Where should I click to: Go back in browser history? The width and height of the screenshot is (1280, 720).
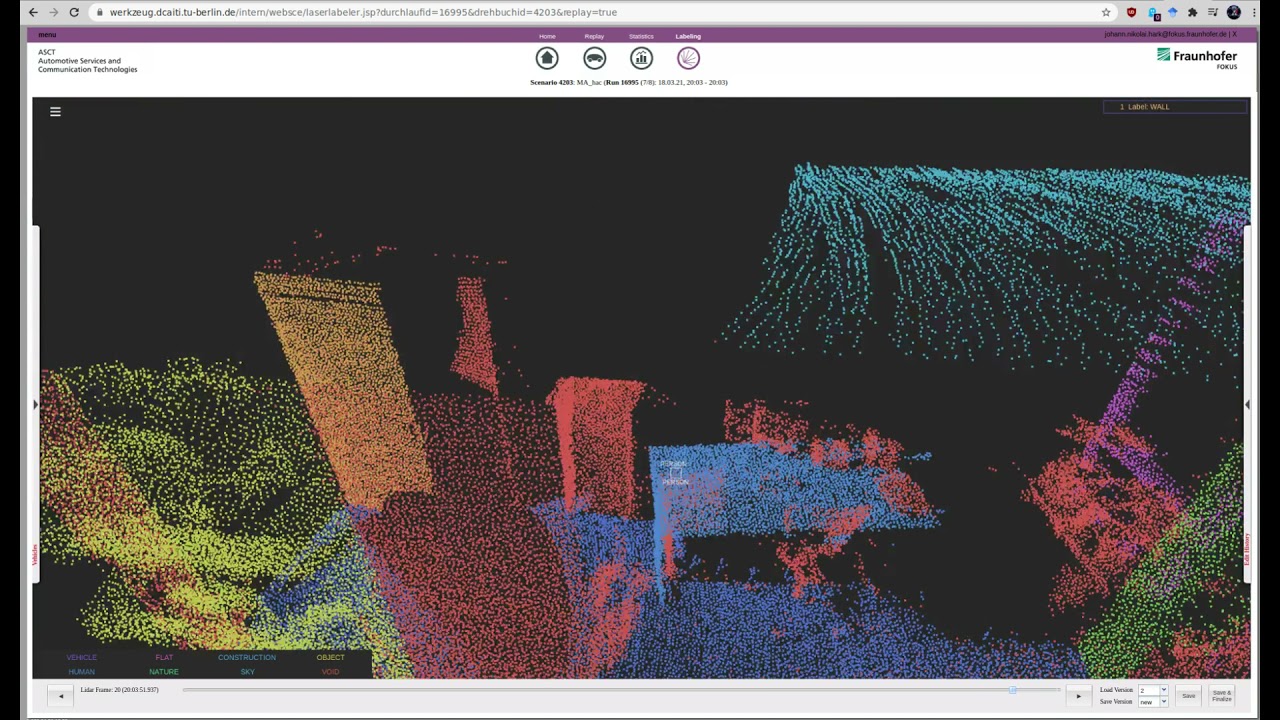(33, 12)
